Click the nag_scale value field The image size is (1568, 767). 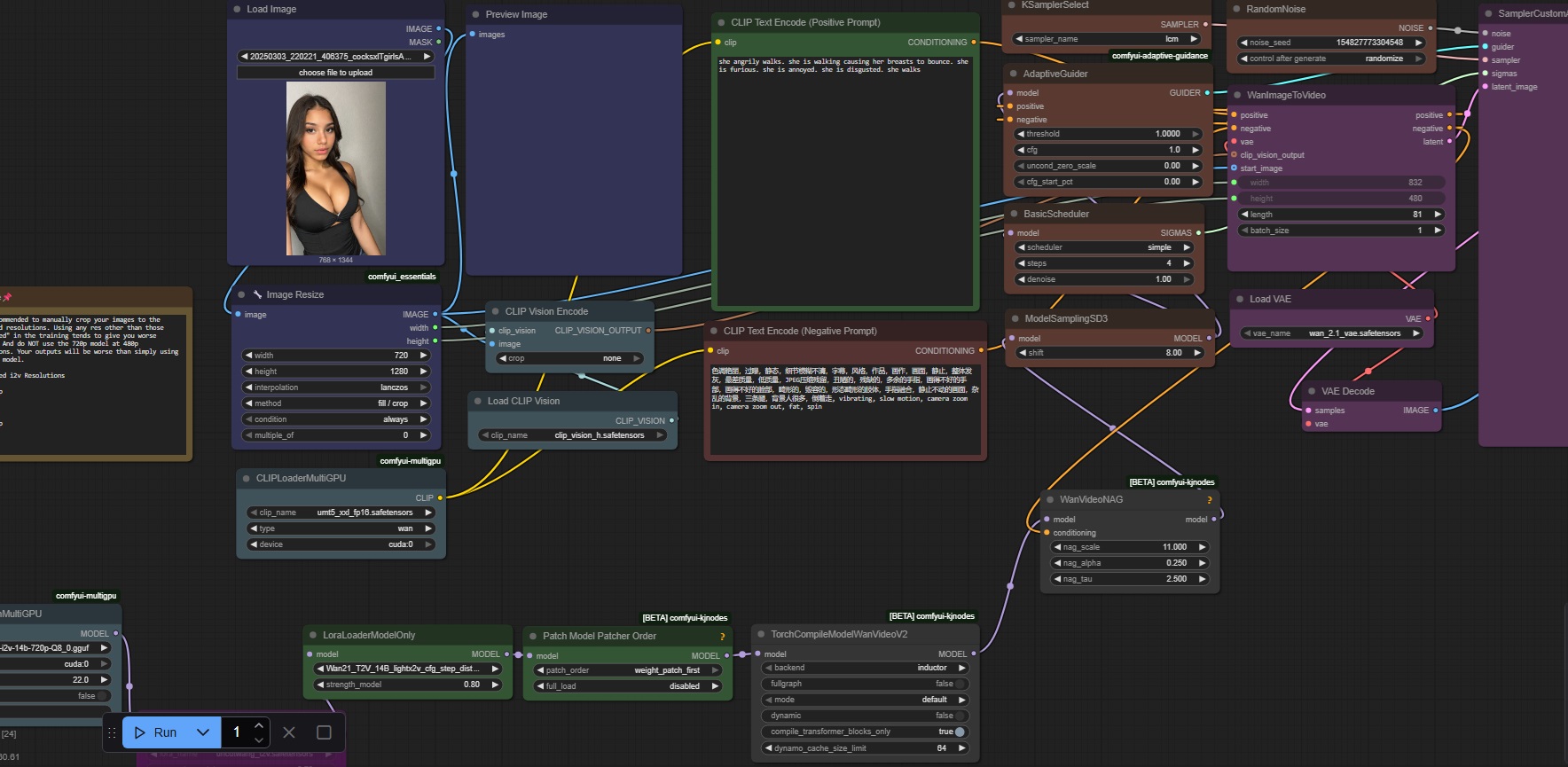coord(1130,547)
